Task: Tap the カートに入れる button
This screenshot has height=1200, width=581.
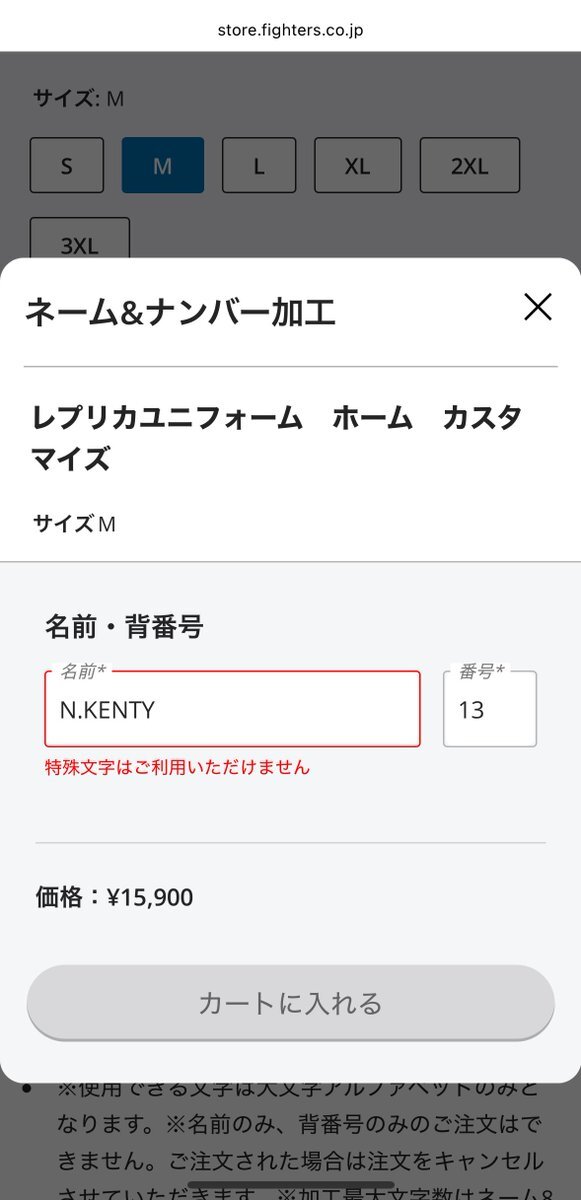Action: [x=290, y=1003]
